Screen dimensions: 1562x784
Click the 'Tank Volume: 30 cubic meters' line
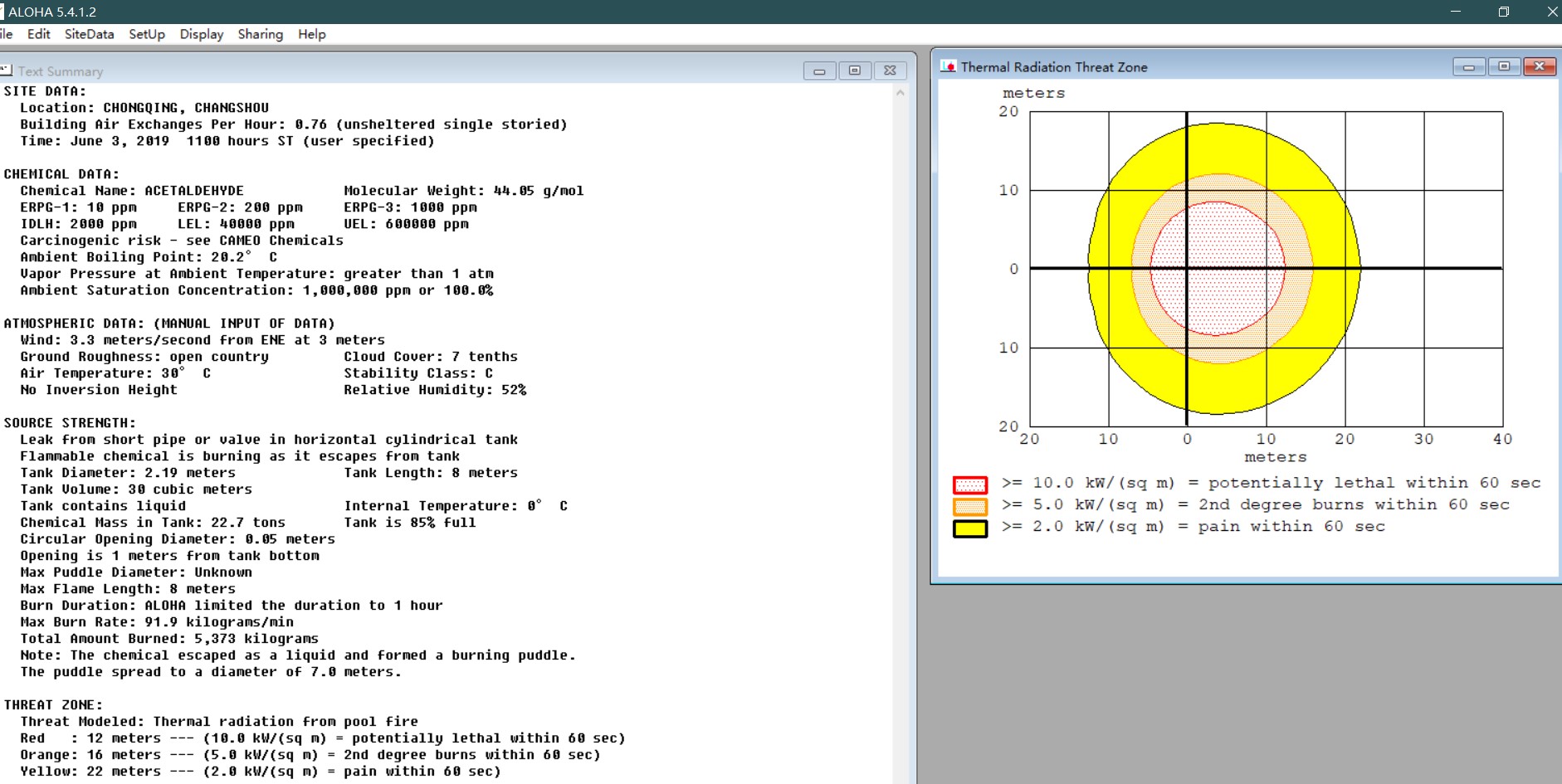(136, 489)
